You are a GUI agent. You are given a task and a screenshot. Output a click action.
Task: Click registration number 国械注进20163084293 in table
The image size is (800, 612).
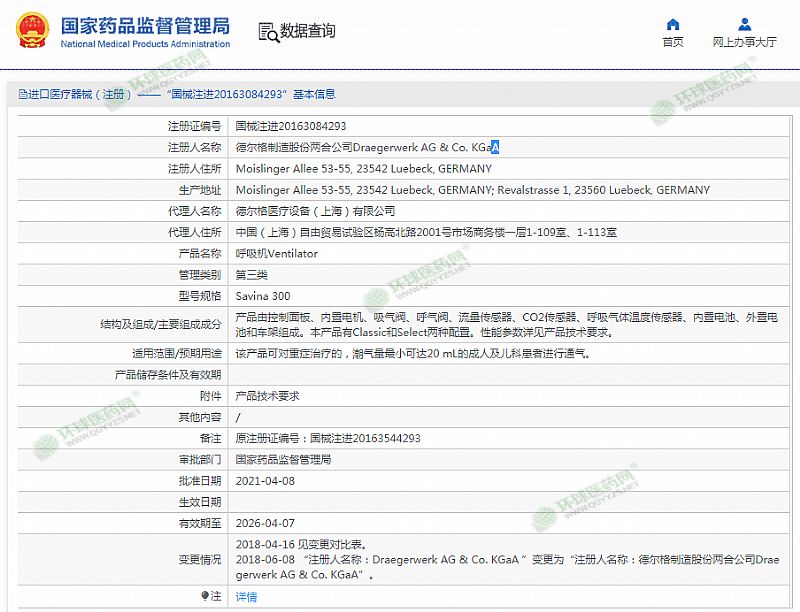290,126
